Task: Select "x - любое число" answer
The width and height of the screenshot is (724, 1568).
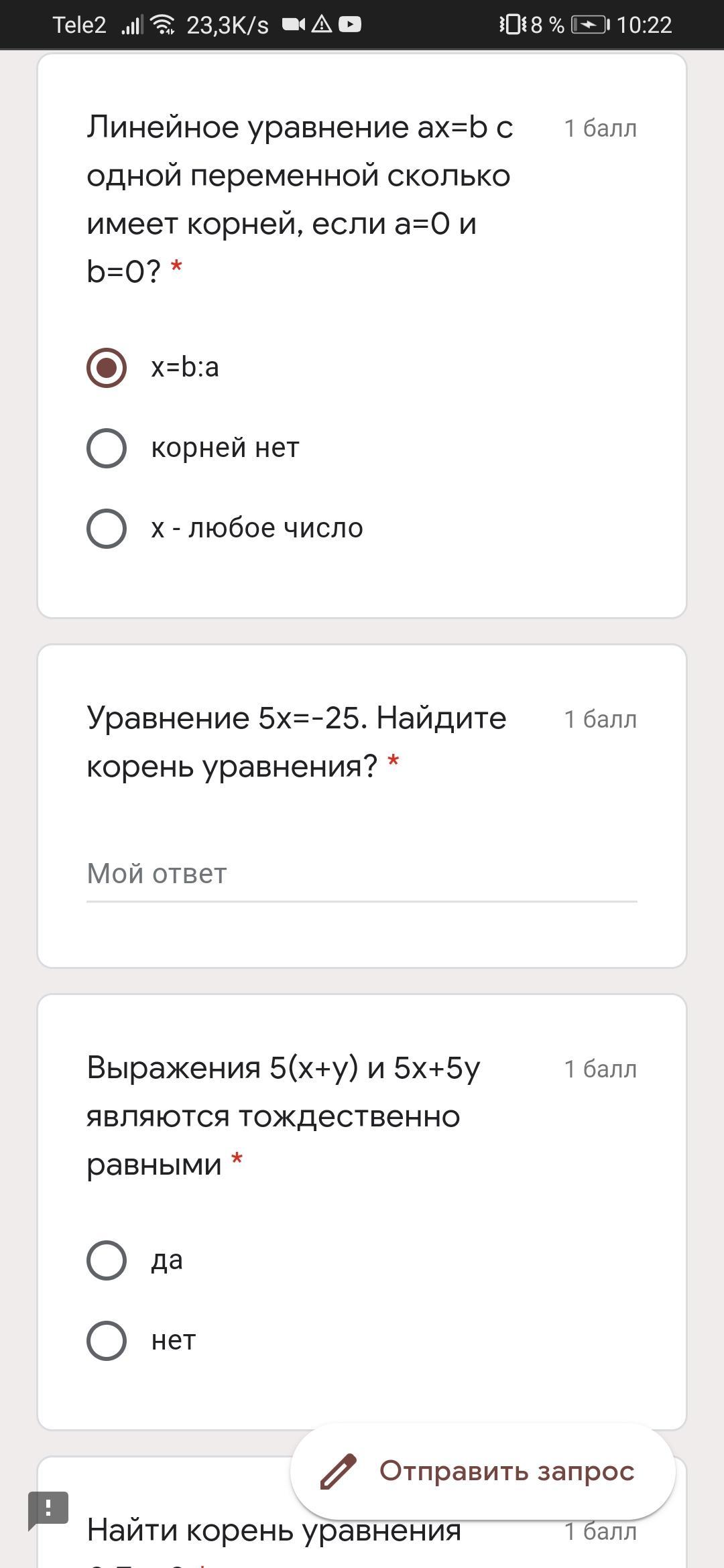Action: click(107, 528)
